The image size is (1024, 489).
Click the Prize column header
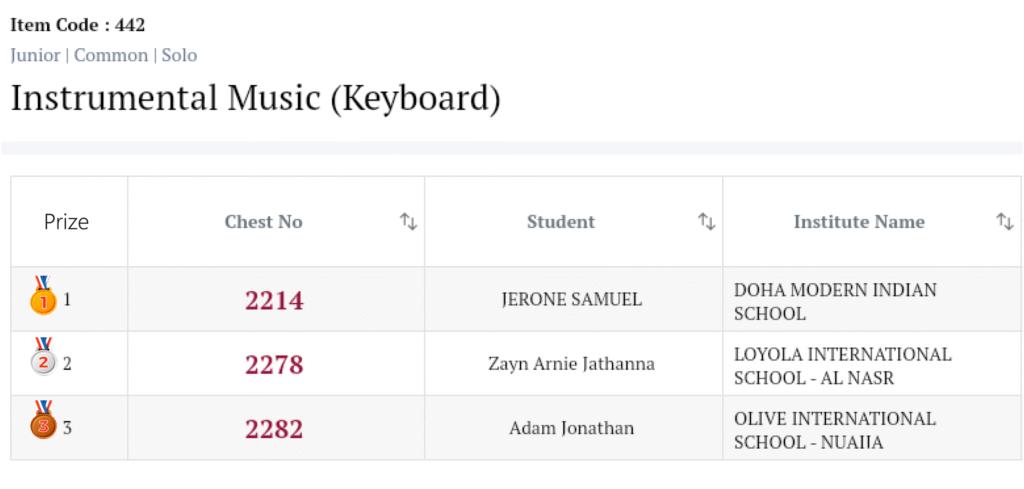pyautogui.click(x=66, y=222)
